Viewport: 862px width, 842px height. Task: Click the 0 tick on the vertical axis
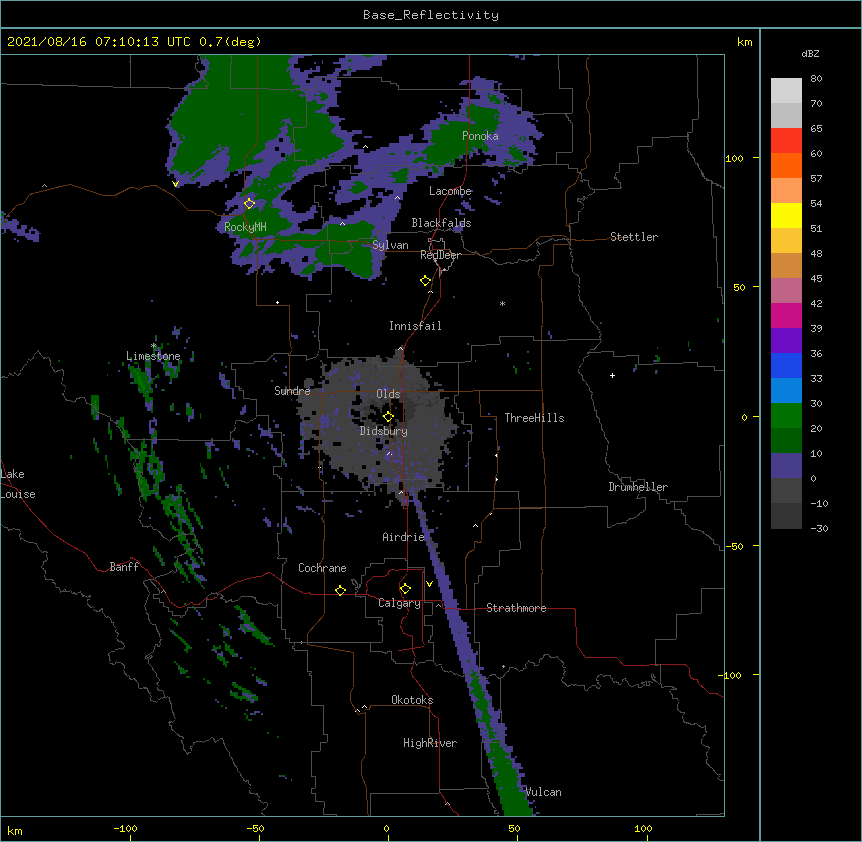pos(744,417)
